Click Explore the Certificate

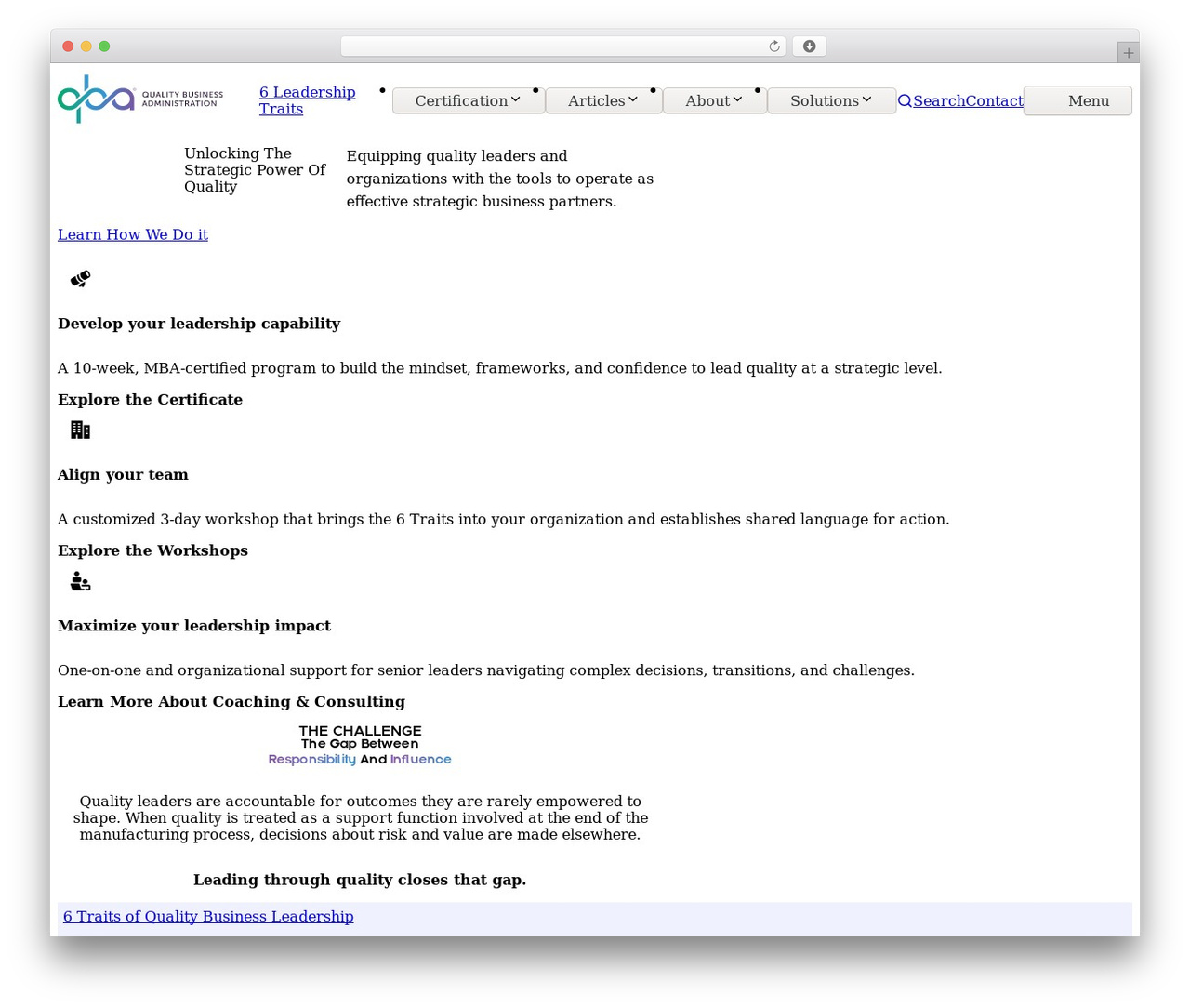pos(150,400)
